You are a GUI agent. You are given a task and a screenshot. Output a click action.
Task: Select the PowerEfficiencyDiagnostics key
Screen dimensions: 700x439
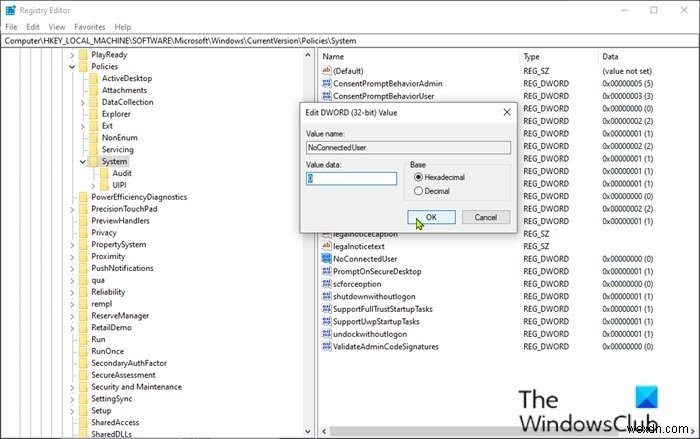point(139,197)
